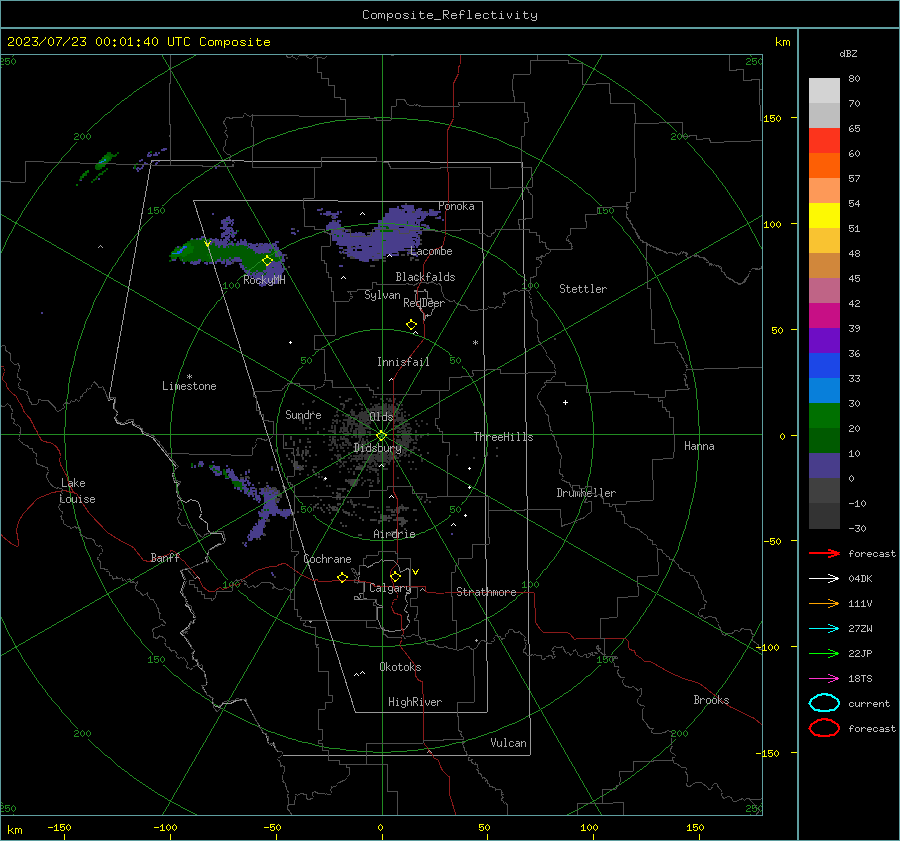This screenshot has height=841, width=900.
Task: Click the Blackfalds town label
Action: point(425,277)
